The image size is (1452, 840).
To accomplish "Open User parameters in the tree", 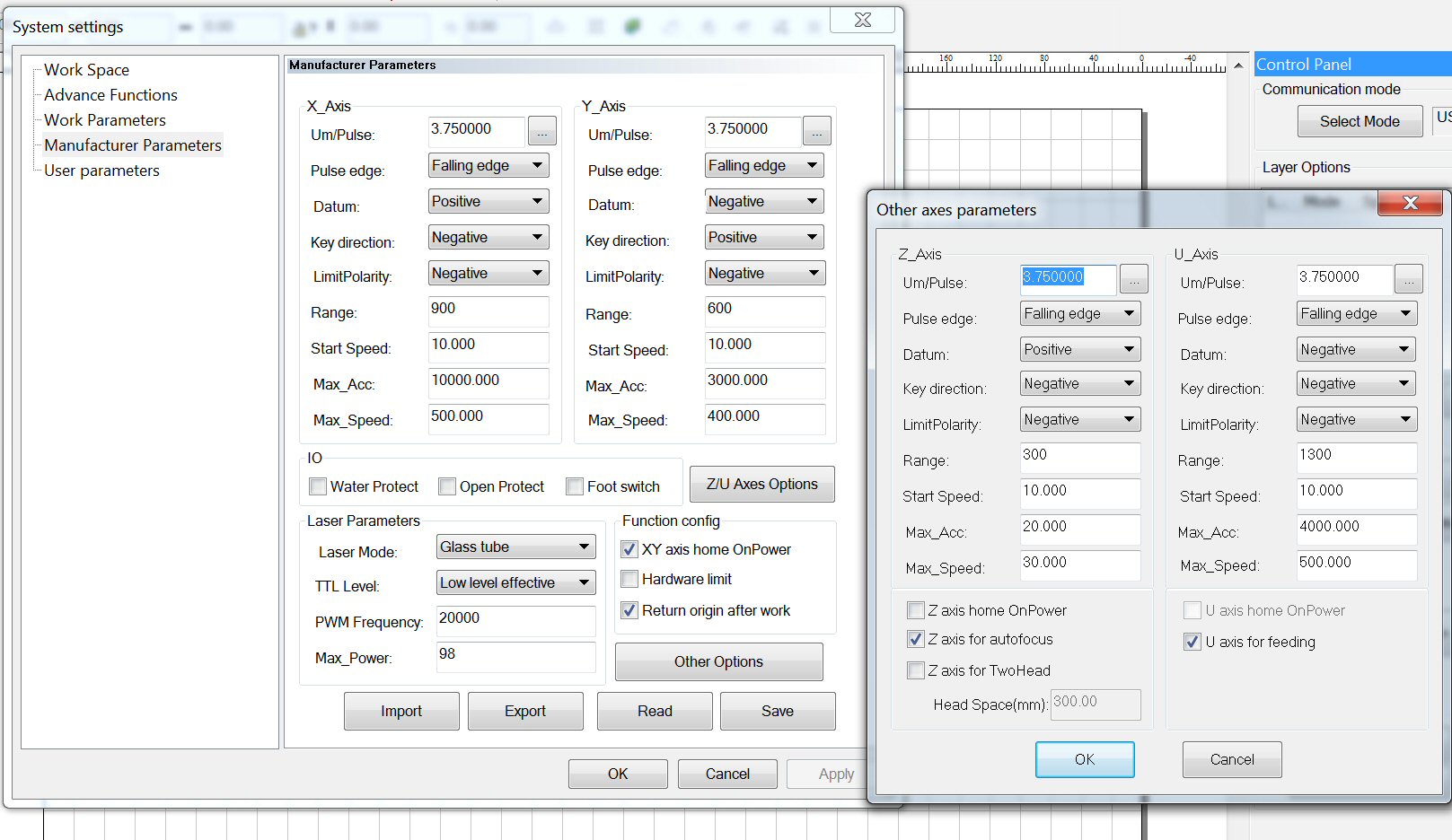I will [x=101, y=171].
